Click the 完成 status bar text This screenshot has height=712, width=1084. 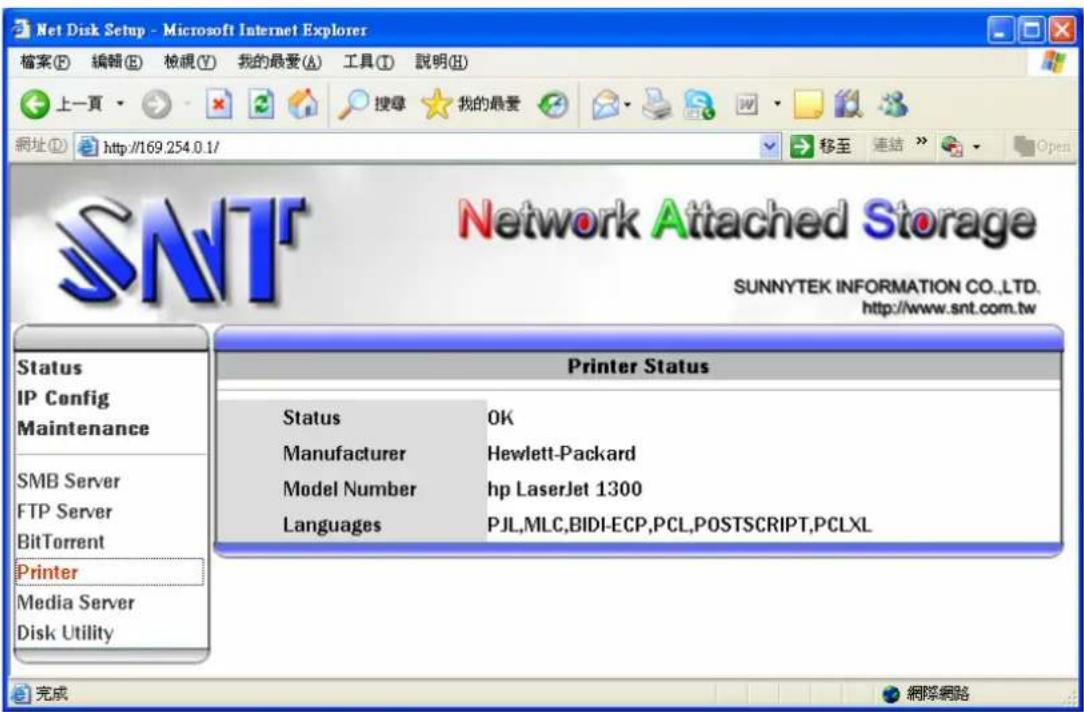point(52,693)
